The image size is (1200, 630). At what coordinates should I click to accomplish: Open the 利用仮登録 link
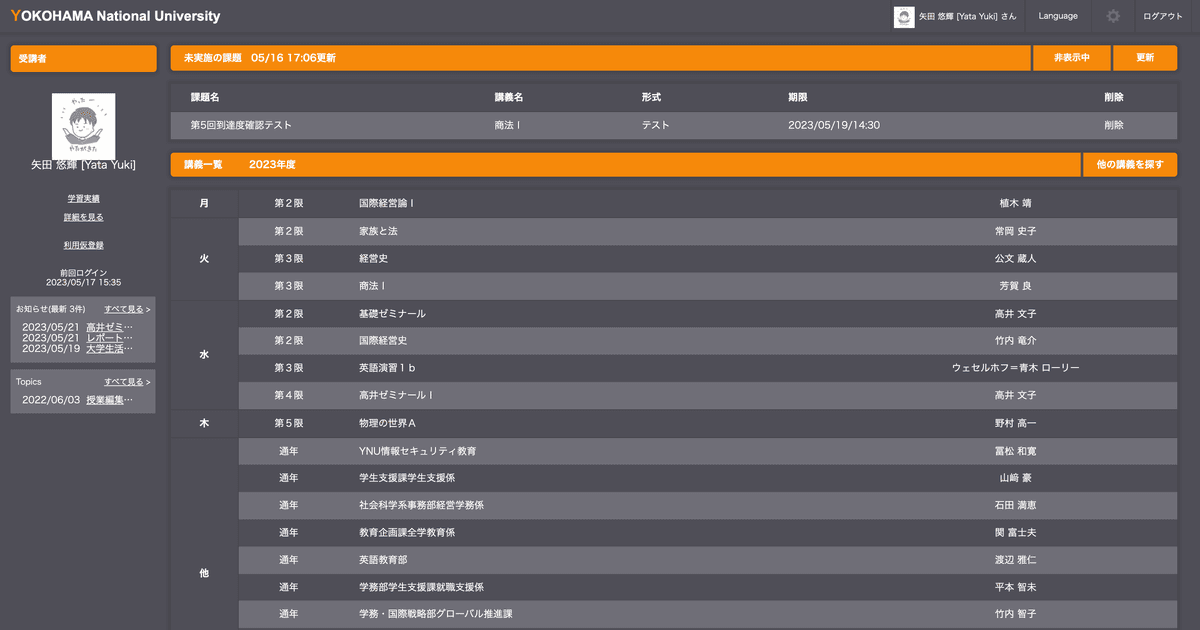coord(83,245)
